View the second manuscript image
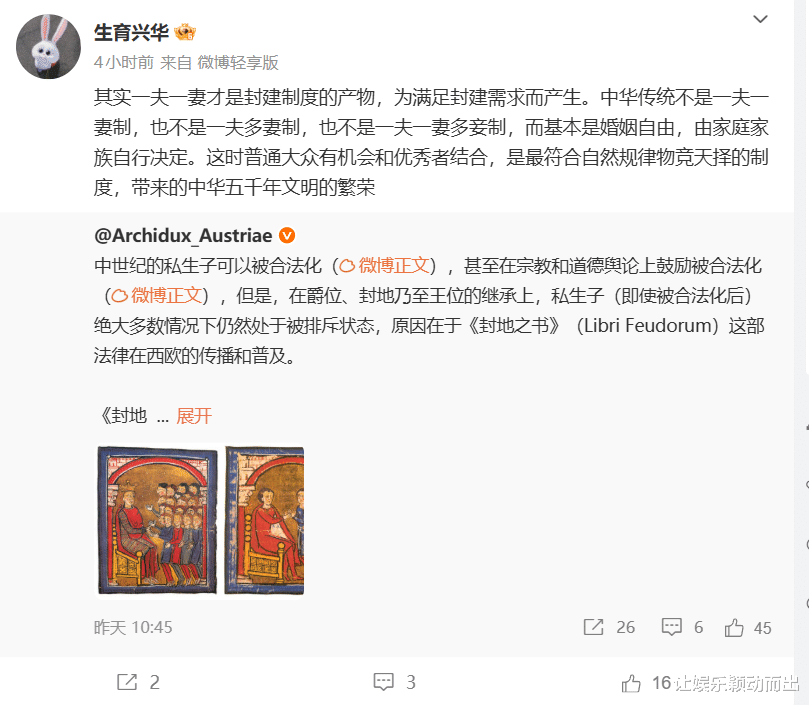 (x=265, y=521)
